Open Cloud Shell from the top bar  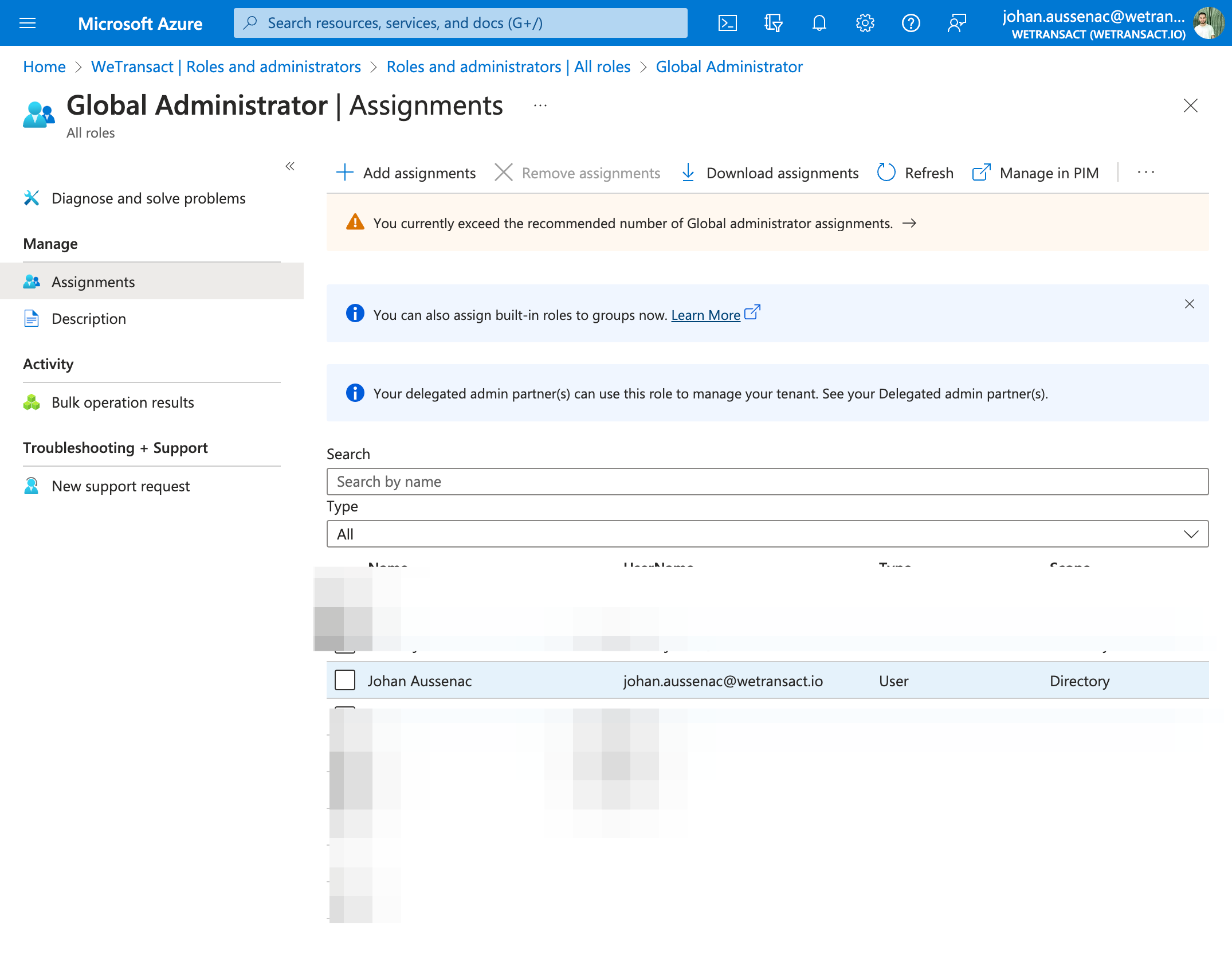click(727, 23)
